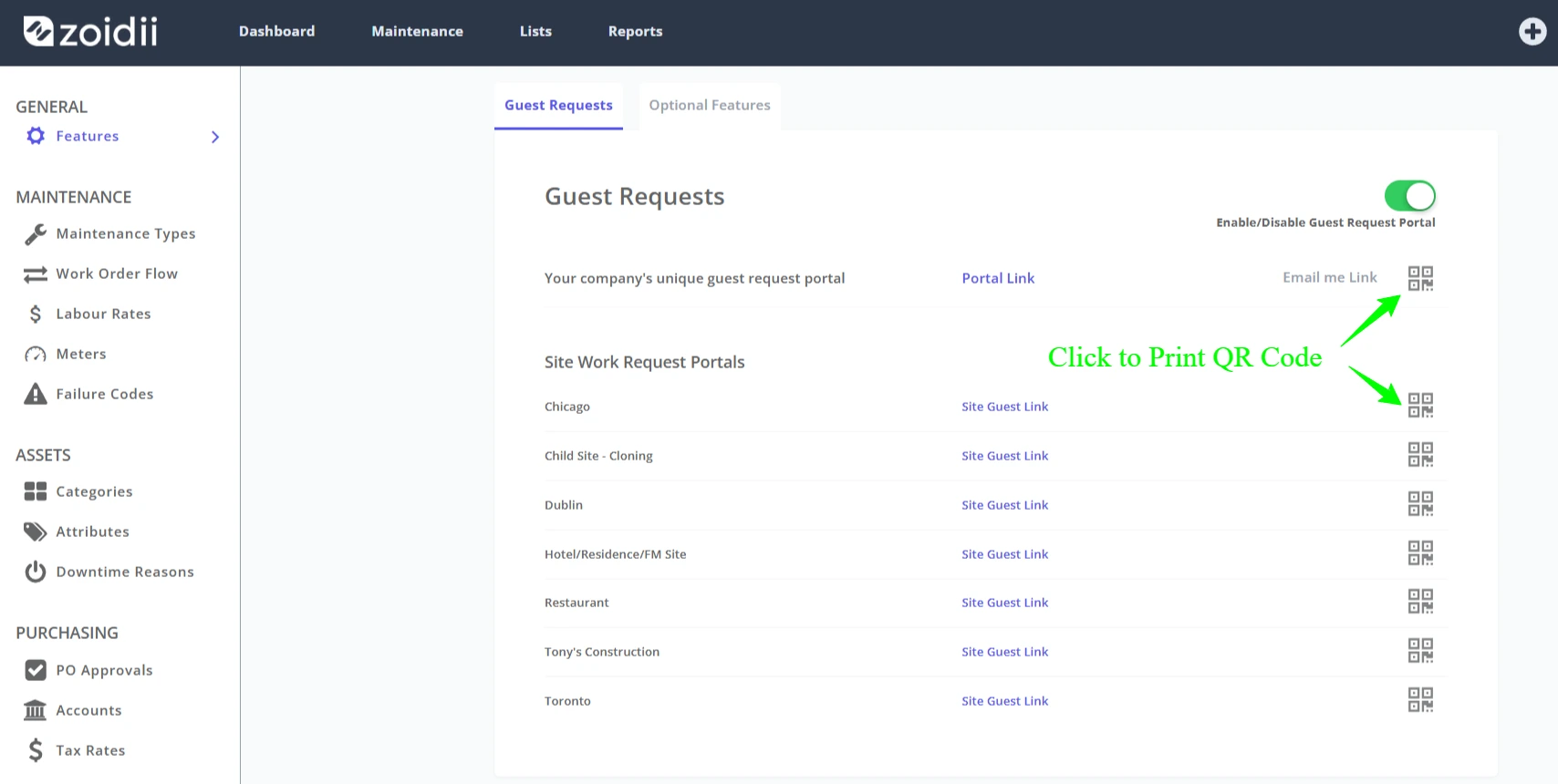Click the Downtime Reasons power icon
This screenshot has width=1558, height=784.
(36, 572)
